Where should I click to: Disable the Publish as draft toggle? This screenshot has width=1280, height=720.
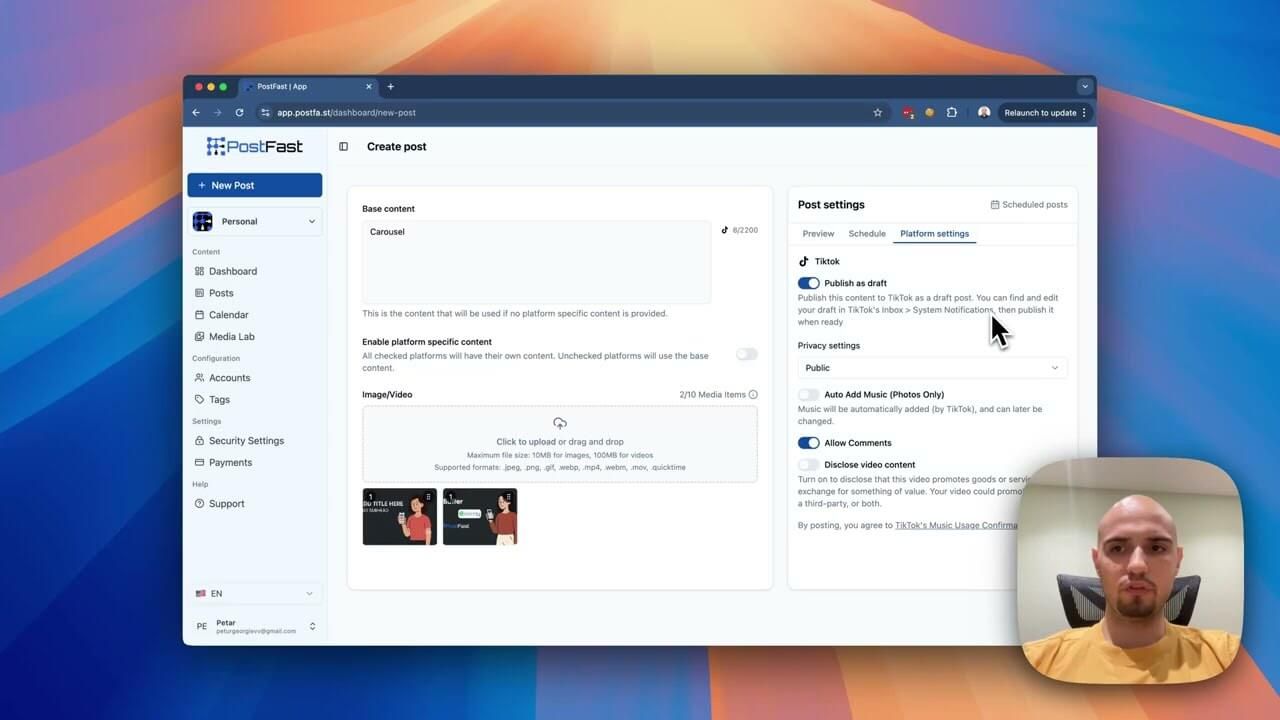click(808, 283)
